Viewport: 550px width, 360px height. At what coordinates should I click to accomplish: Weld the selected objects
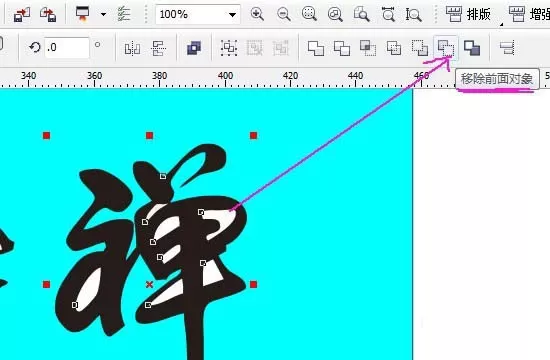pos(316,48)
